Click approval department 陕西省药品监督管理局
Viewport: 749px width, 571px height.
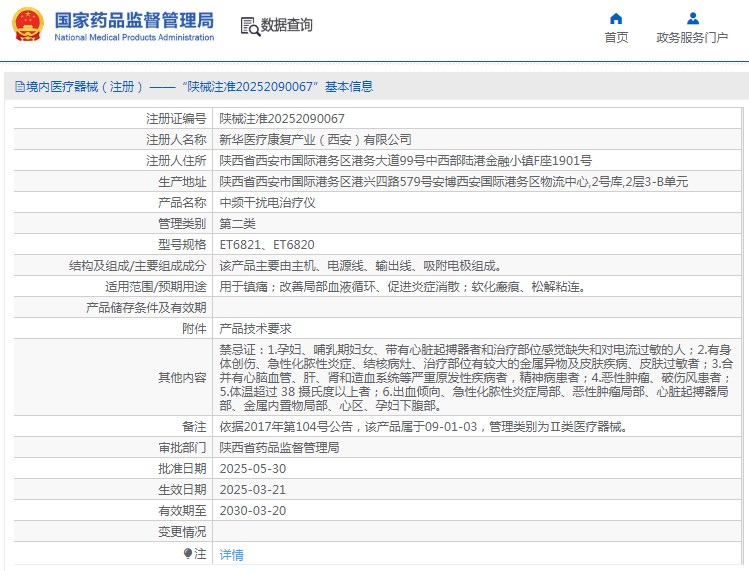tap(279, 448)
